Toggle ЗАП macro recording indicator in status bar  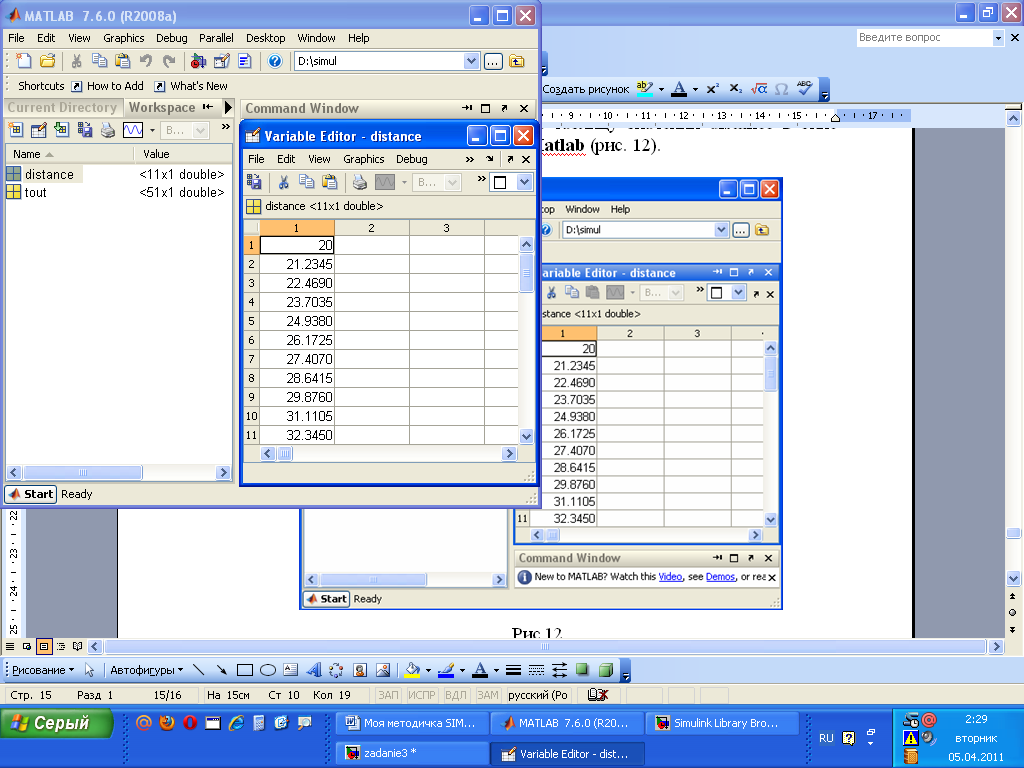389,695
